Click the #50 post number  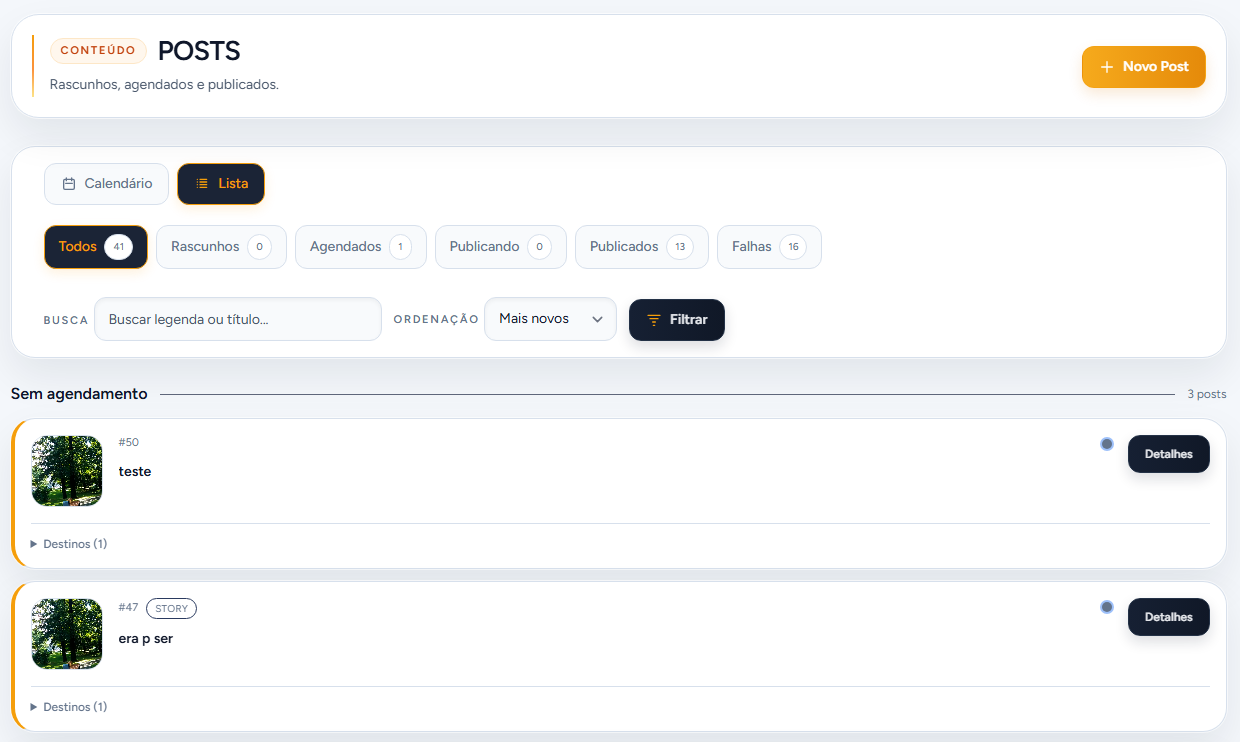(129, 442)
